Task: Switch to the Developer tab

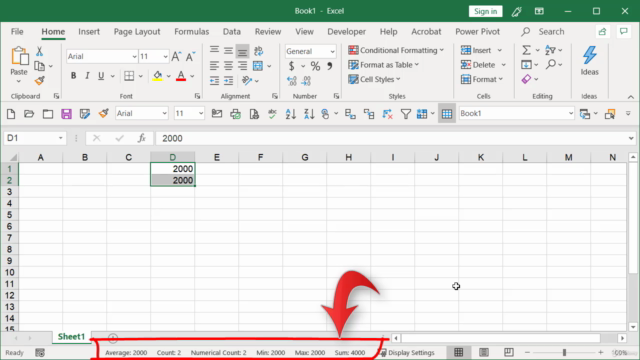Action: click(x=347, y=32)
